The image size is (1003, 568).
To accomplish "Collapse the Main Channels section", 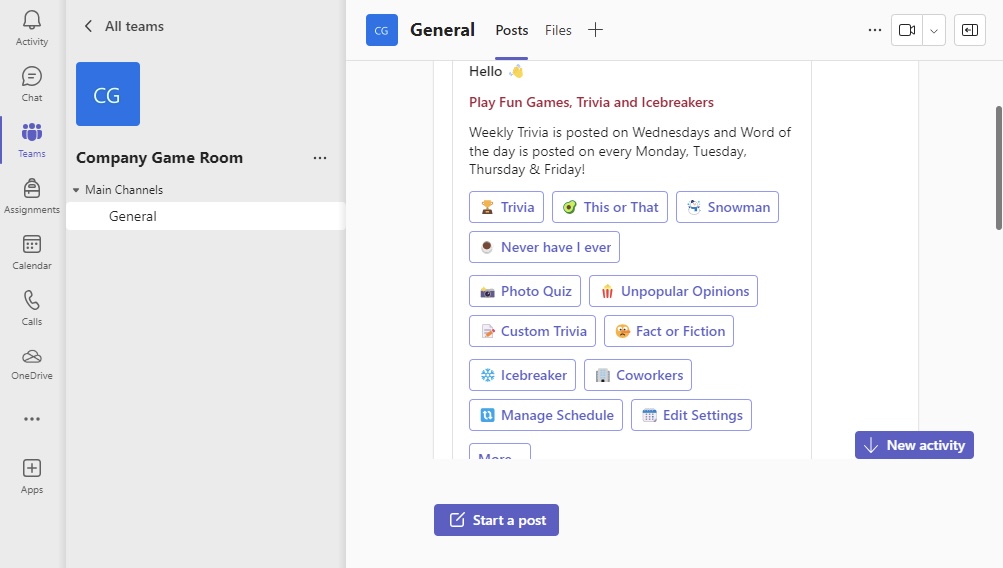I will (76, 190).
